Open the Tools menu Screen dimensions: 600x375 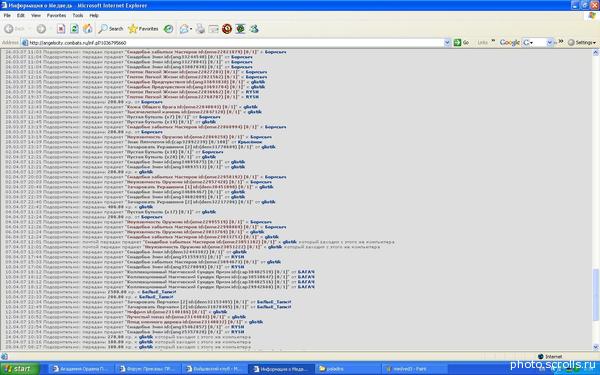tap(78, 15)
